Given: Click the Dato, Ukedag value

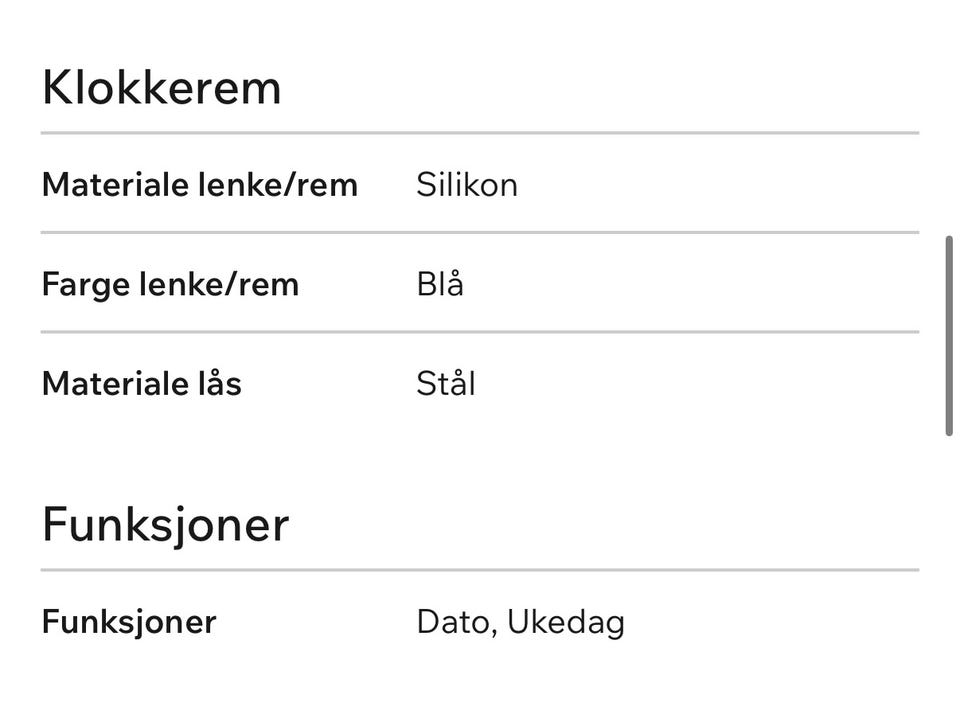Looking at the screenshot, I should tap(520, 623).
